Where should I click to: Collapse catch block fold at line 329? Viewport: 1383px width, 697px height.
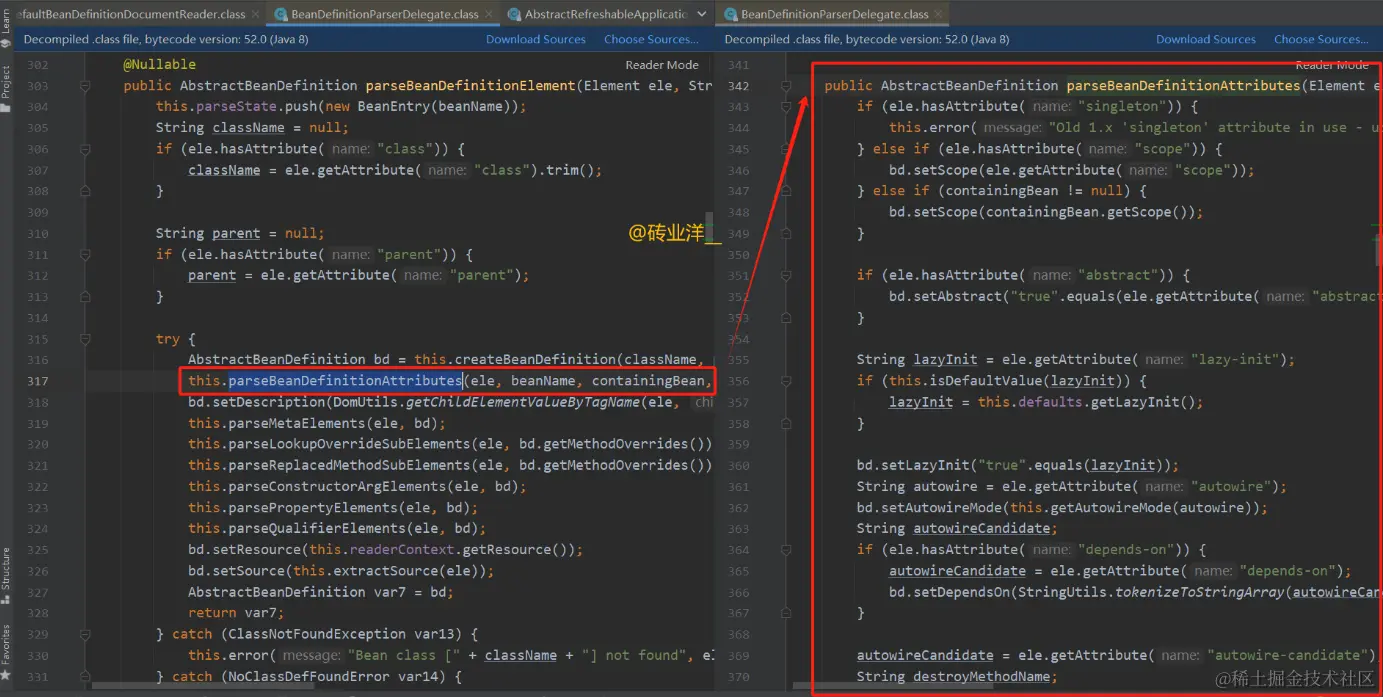point(84,634)
